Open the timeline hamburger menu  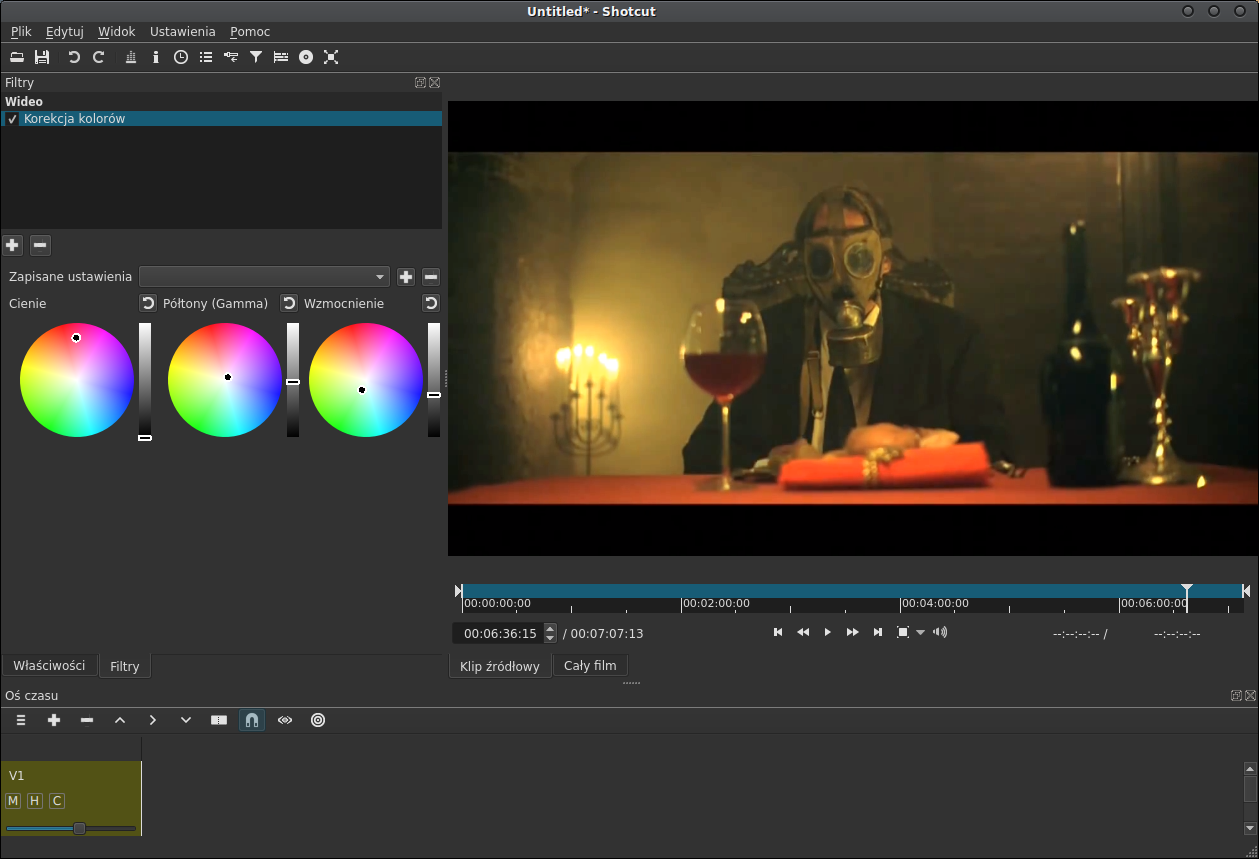pyautogui.click(x=21, y=720)
